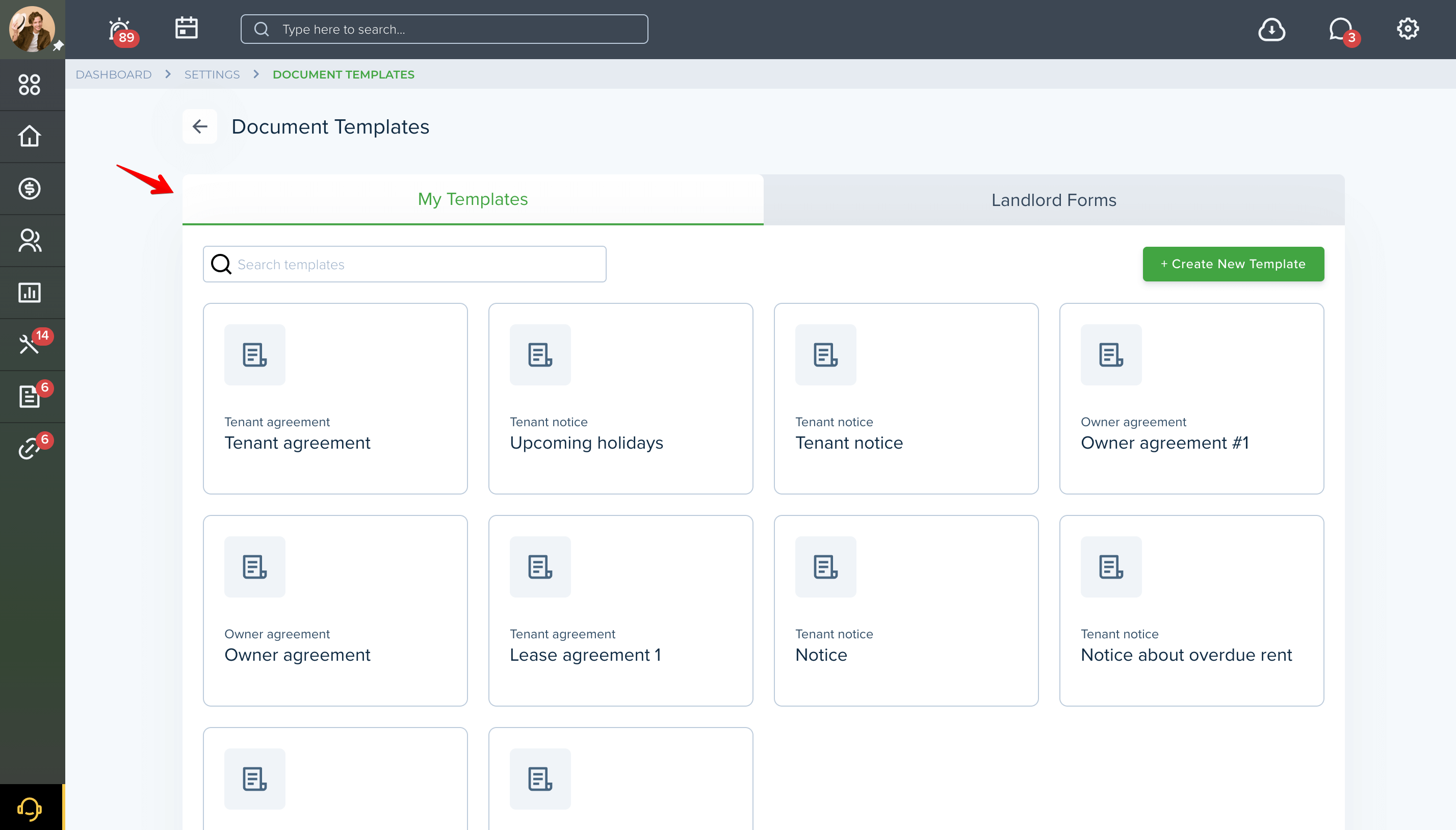
Task: Click the Lease agreement 1 card document icon
Action: pyautogui.click(x=540, y=566)
